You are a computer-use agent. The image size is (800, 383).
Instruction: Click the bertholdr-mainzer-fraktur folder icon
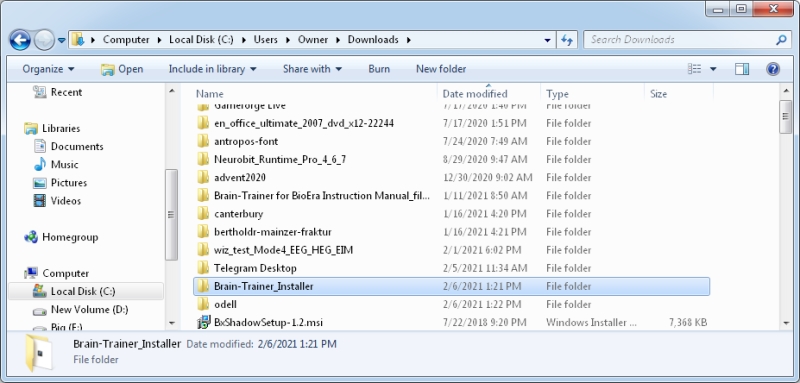pyautogui.click(x=204, y=232)
